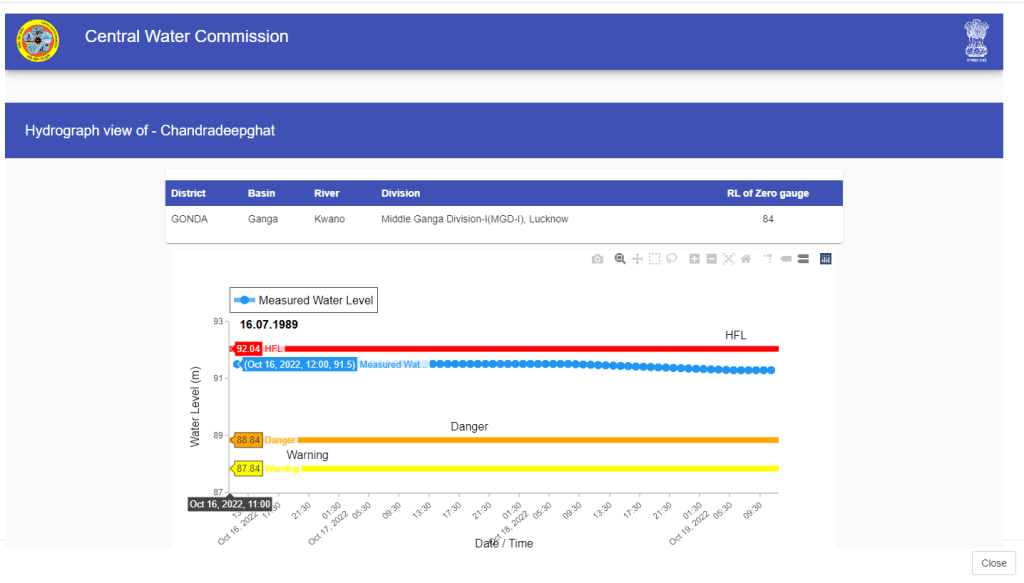
Task: Click the orange Danger level line
Action: point(540,440)
